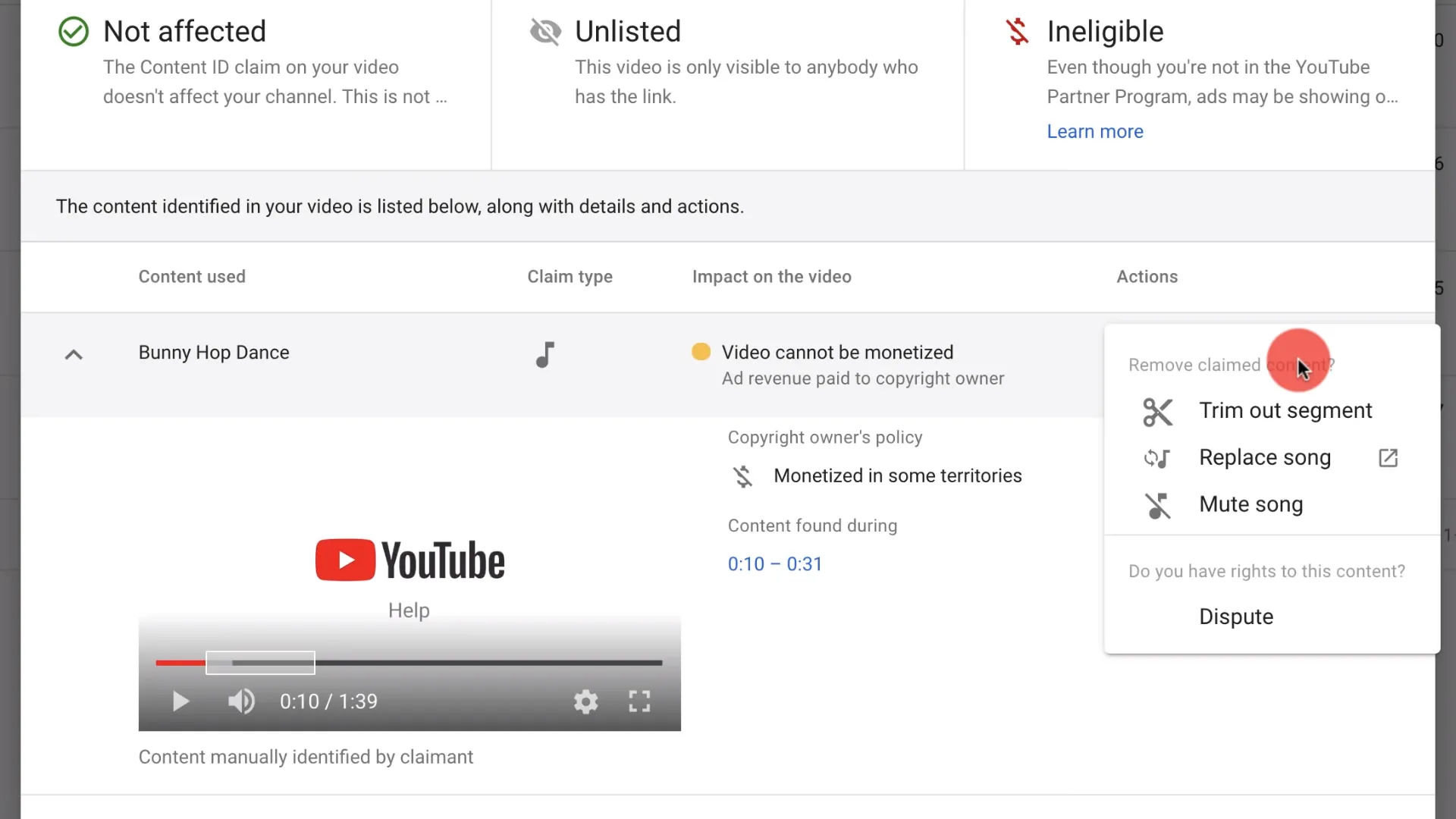The width and height of the screenshot is (1456, 819).
Task: Click the 'Actions' column header
Action: [x=1147, y=277]
